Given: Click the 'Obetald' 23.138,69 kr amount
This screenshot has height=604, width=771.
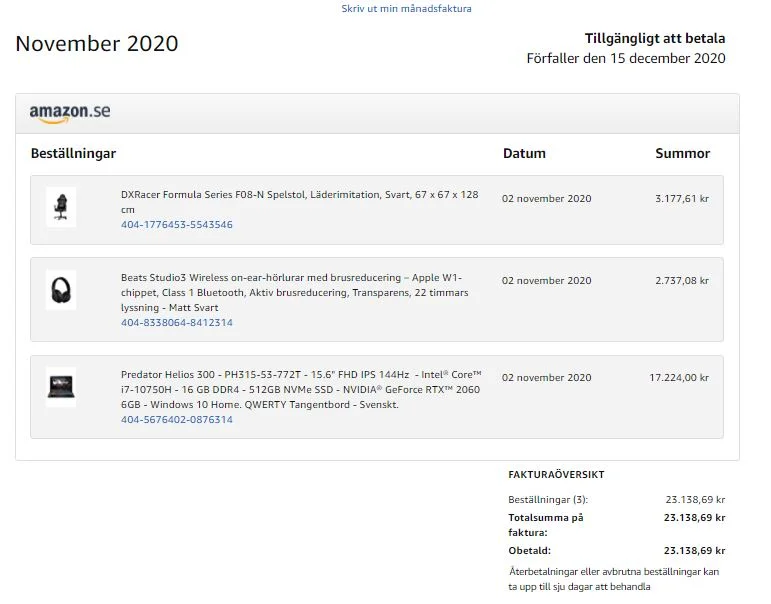Looking at the screenshot, I should pyautogui.click(x=694, y=550).
